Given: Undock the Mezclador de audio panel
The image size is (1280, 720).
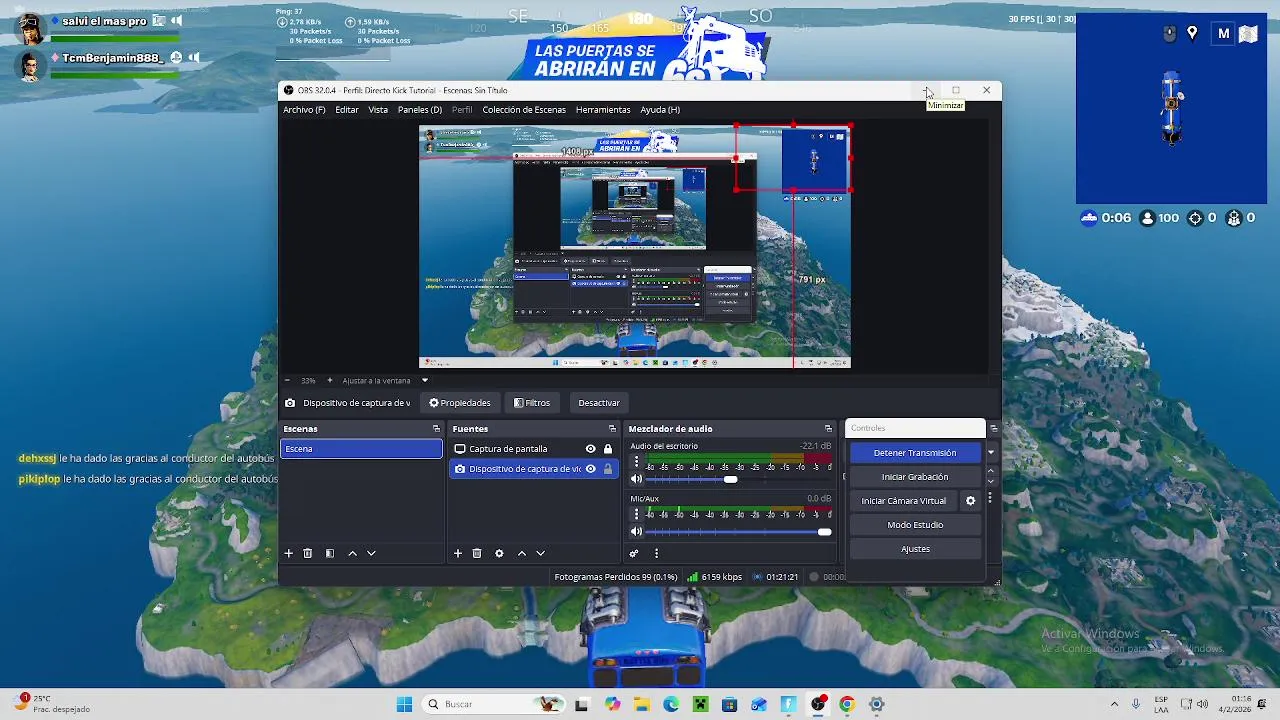Looking at the screenshot, I should 828,429.
